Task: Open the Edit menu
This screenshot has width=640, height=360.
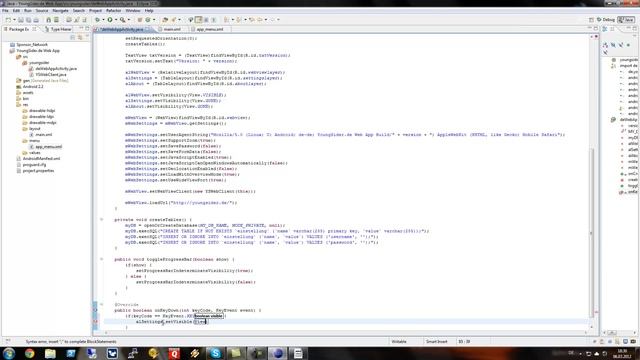Action: pyautogui.click(x=16, y=11)
